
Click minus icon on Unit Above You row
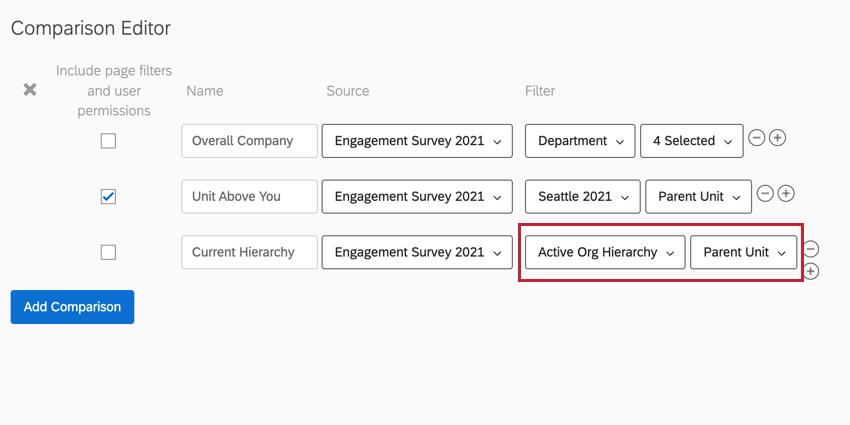[765, 193]
